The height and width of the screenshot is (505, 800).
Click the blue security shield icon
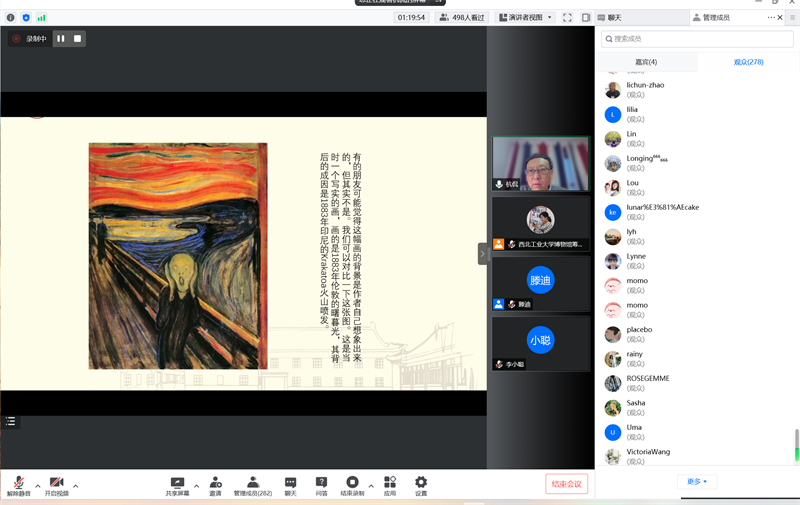point(26,17)
